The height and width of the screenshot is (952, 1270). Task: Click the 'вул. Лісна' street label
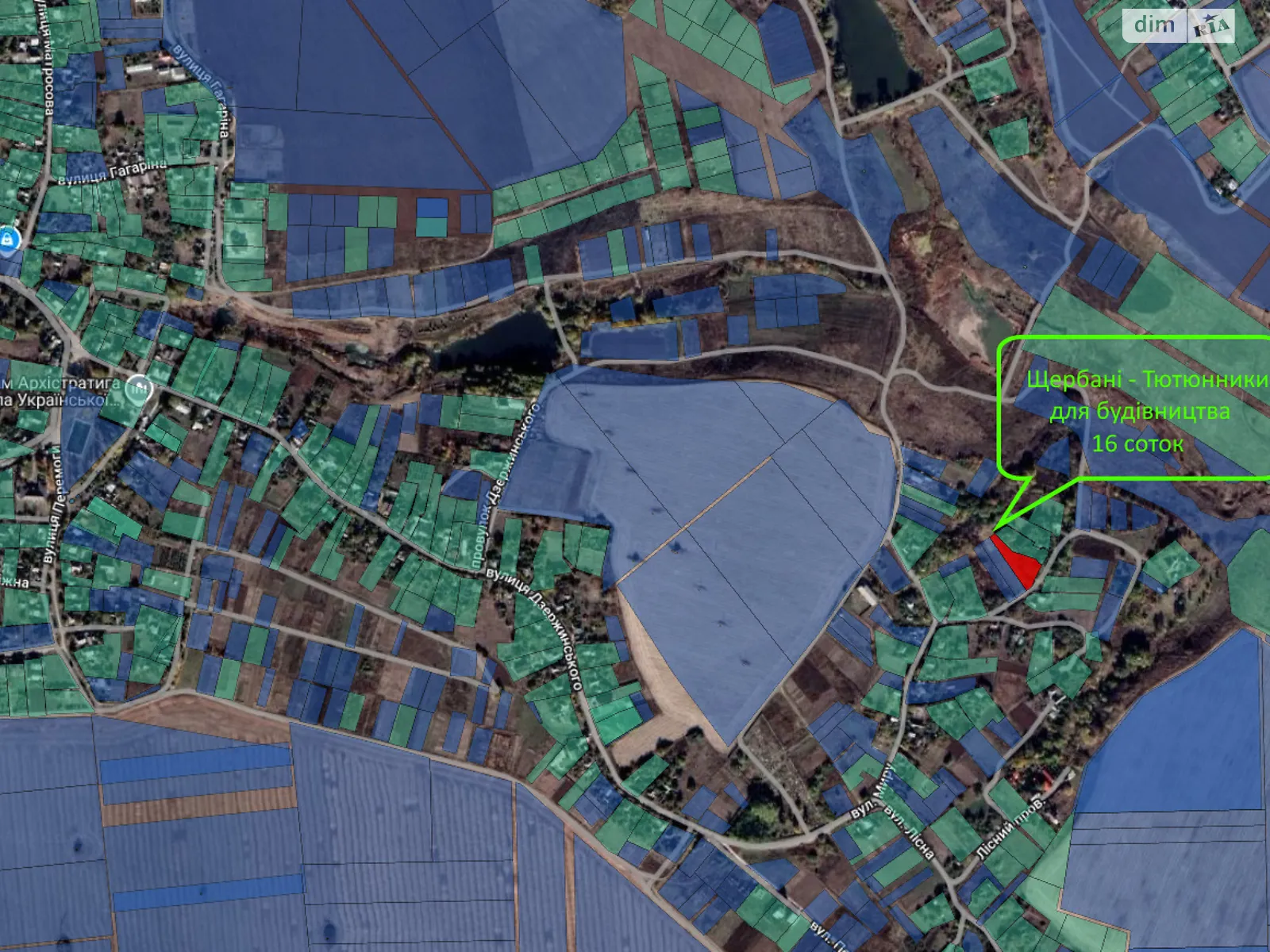click(x=910, y=834)
